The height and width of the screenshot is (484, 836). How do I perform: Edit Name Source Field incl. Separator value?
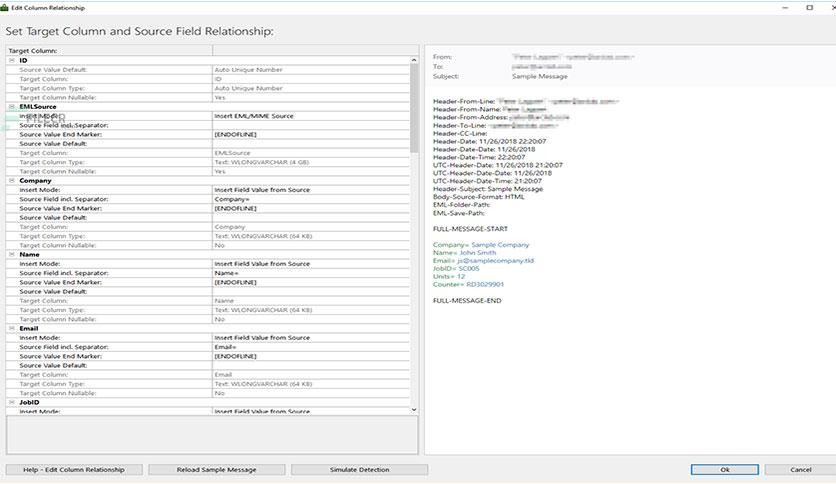click(x=311, y=273)
